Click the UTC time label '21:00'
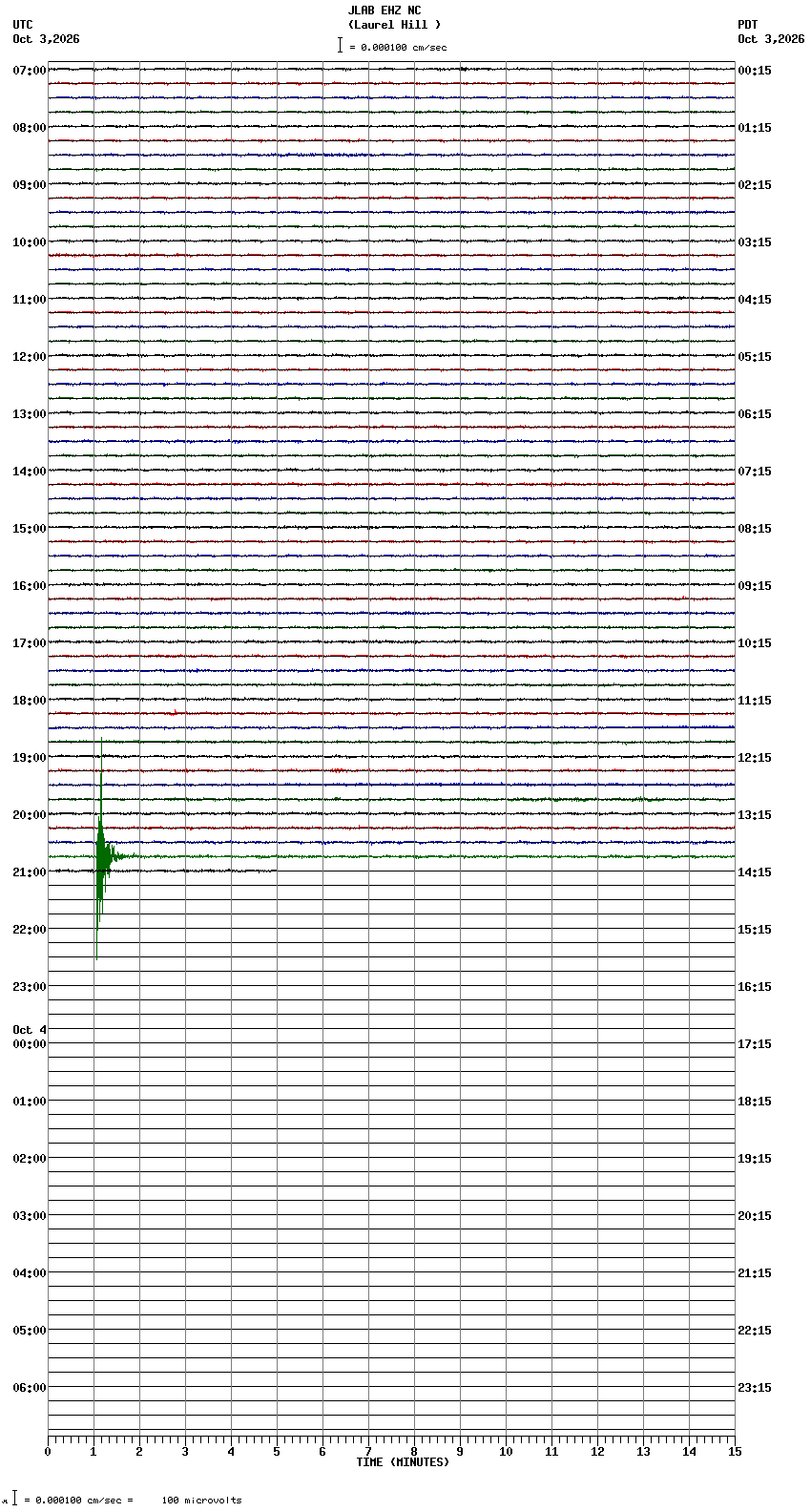 click(x=30, y=872)
